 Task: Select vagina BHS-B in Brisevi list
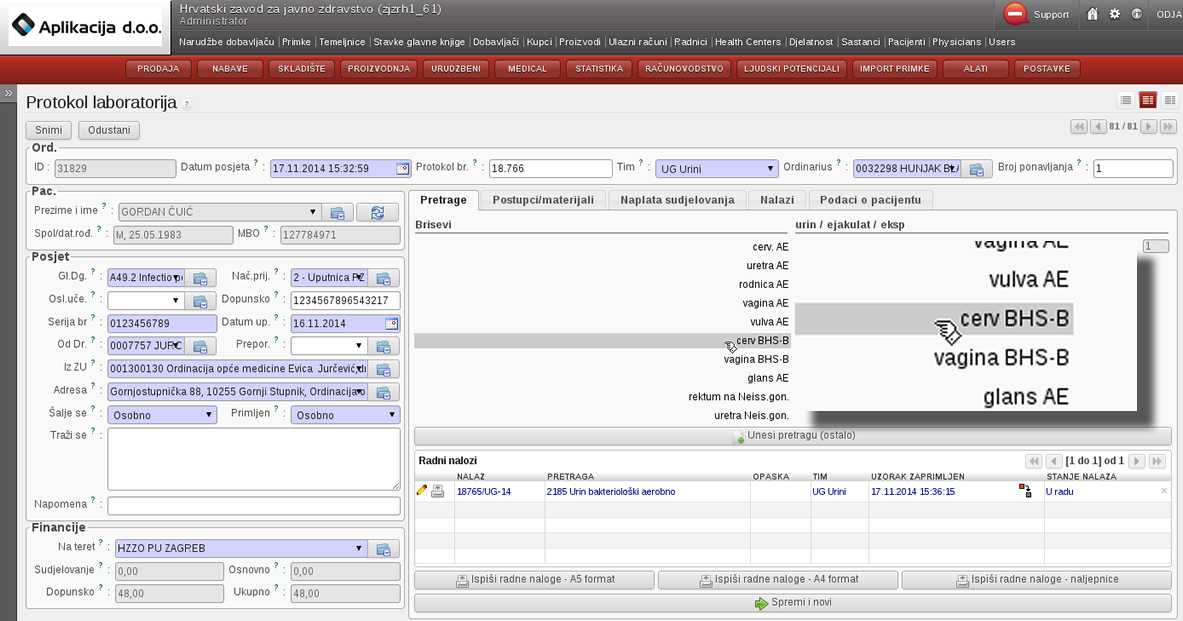756,359
